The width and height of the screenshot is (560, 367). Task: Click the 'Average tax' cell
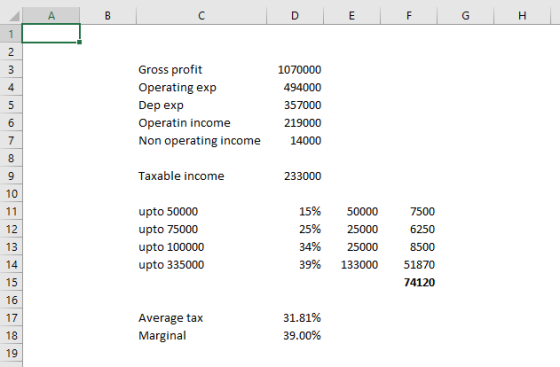click(201, 318)
